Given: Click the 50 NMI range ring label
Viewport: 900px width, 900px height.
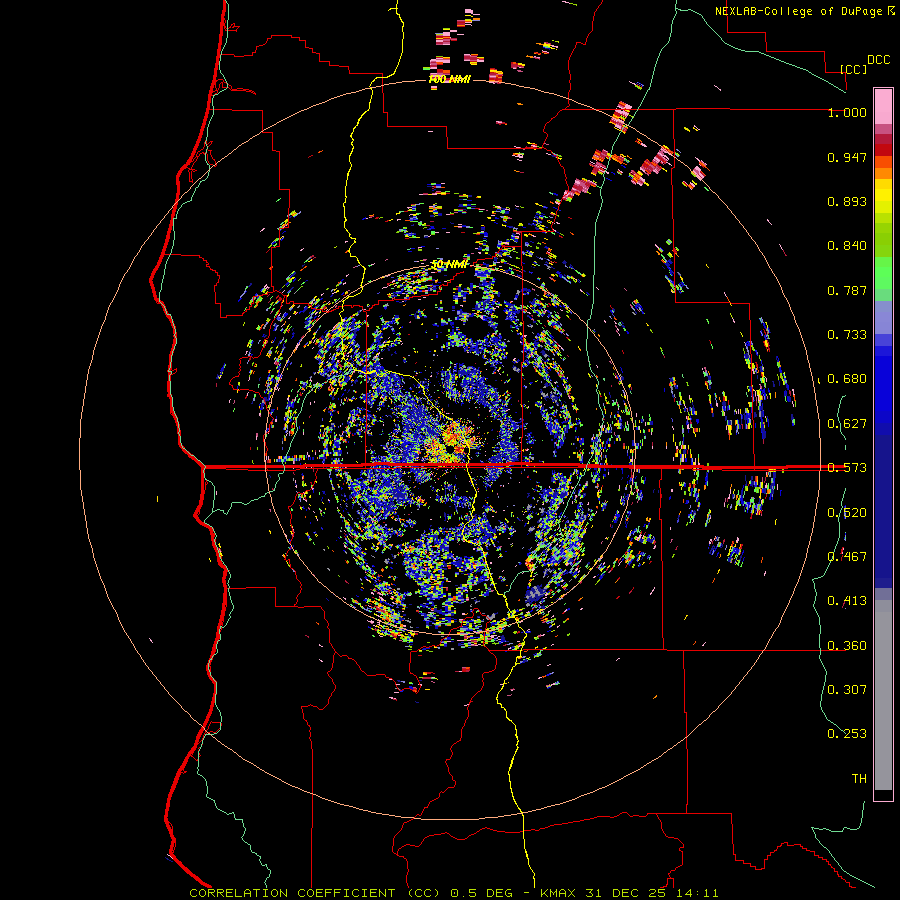Looking at the screenshot, I should [x=449, y=265].
